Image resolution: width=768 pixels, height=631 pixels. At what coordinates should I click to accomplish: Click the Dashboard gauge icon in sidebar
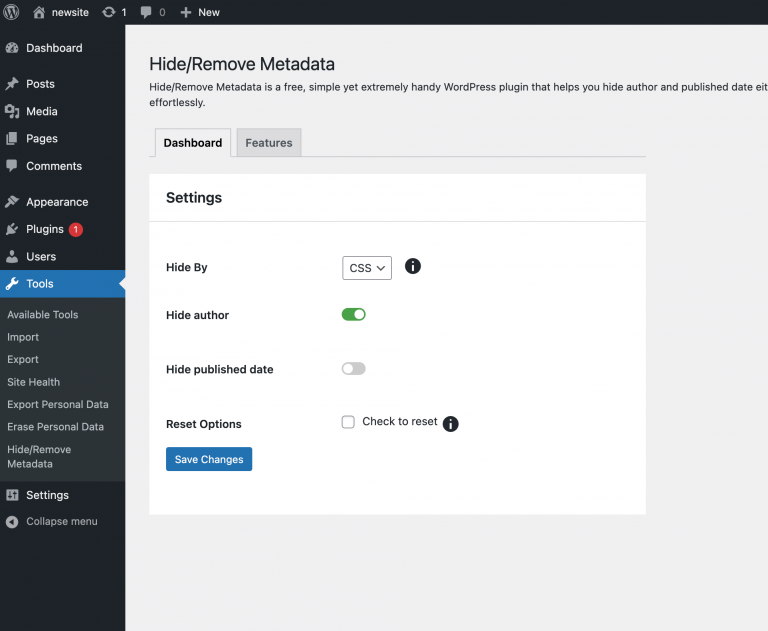pyautogui.click(x=12, y=48)
